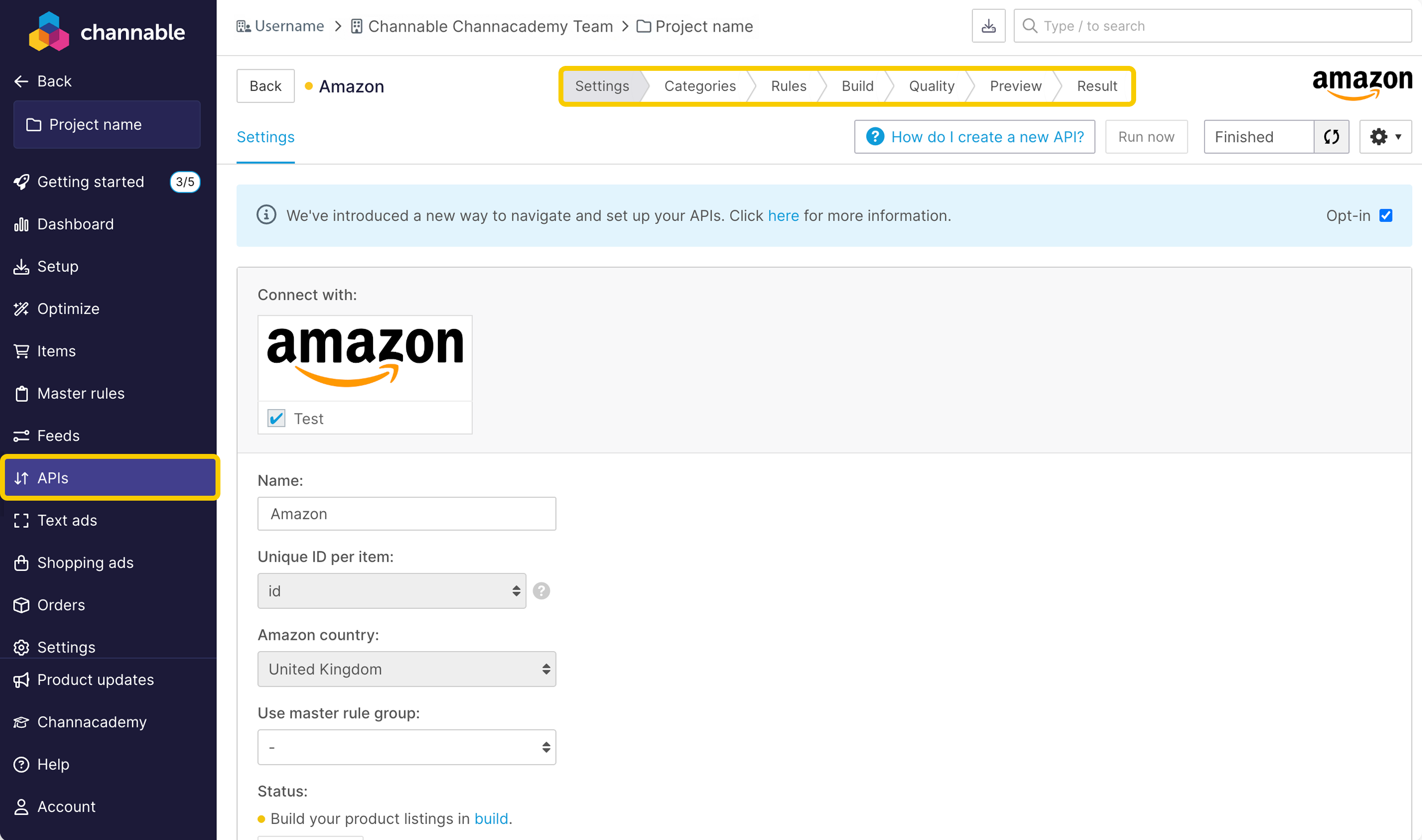Click the 'here' link in banner
Image resolution: width=1422 pixels, height=840 pixels.
click(x=783, y=216)
